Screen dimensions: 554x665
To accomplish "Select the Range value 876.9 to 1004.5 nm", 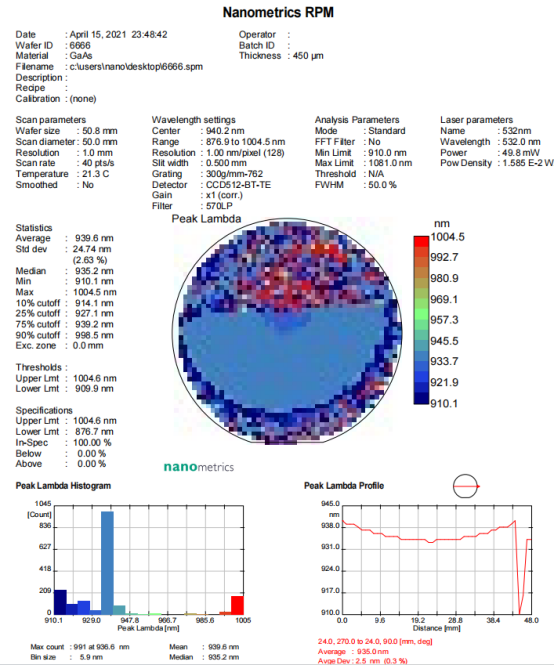I will [246, 142].
